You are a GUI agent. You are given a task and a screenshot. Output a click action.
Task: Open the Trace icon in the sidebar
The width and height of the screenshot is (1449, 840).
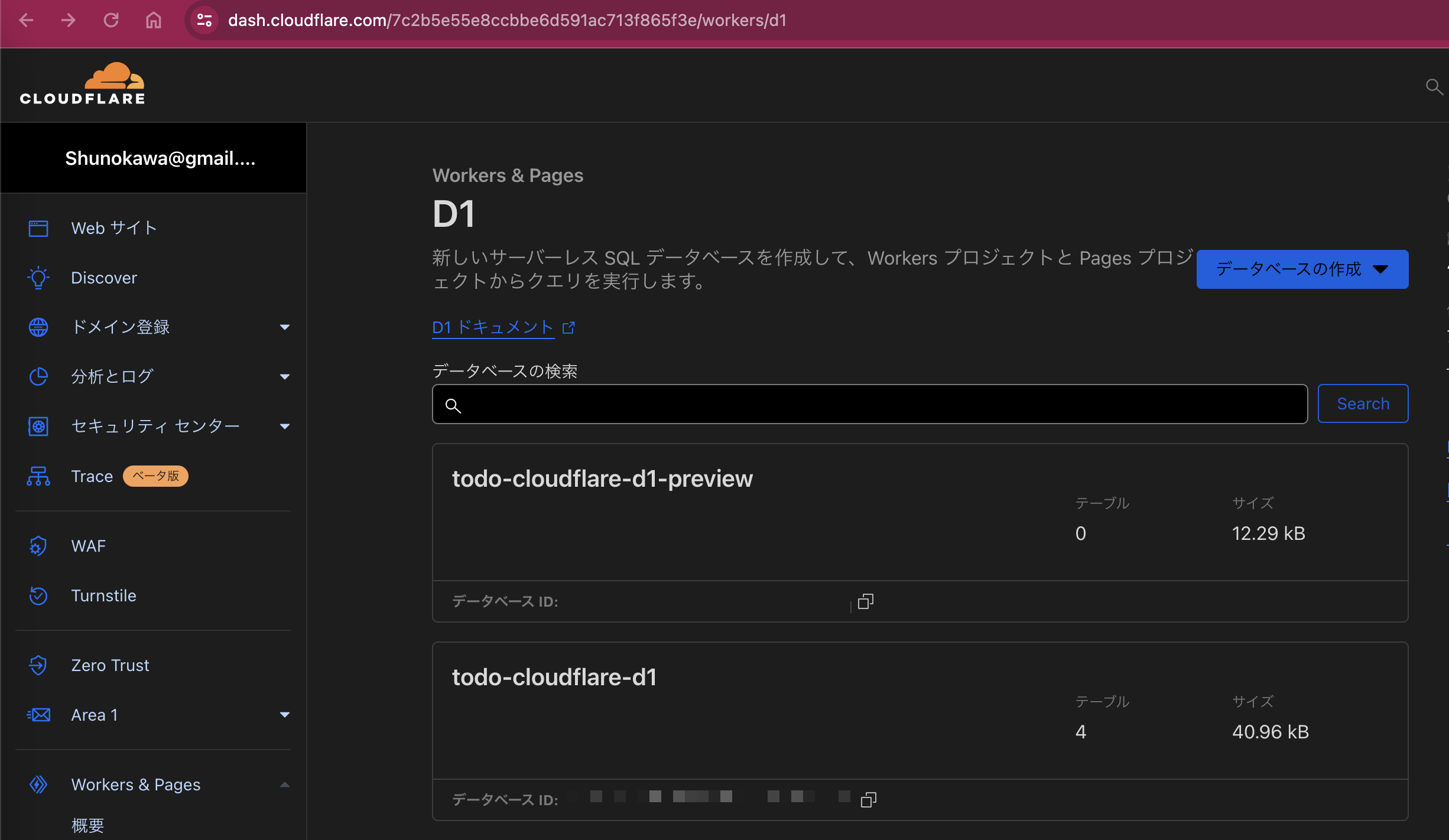[38, 476]
